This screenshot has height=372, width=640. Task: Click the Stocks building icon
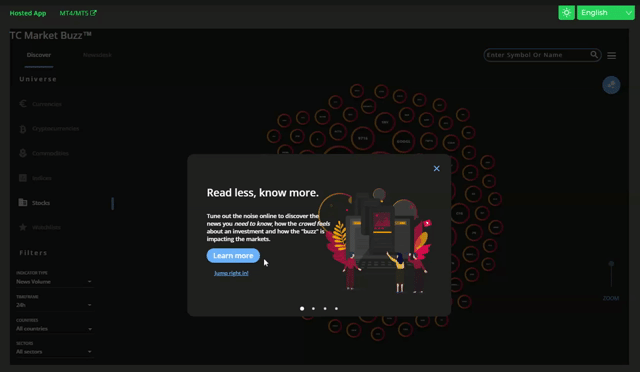coord(23,202)
